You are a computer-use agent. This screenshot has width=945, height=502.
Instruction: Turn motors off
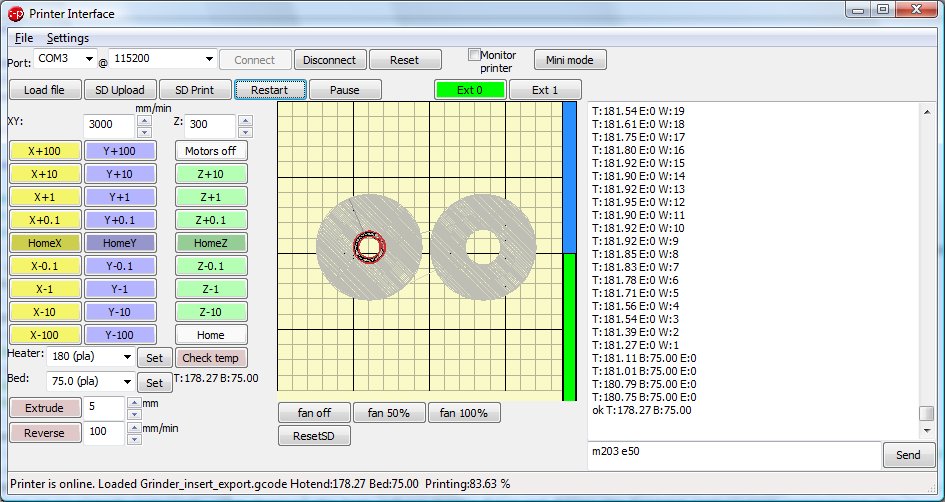(210, 151)
